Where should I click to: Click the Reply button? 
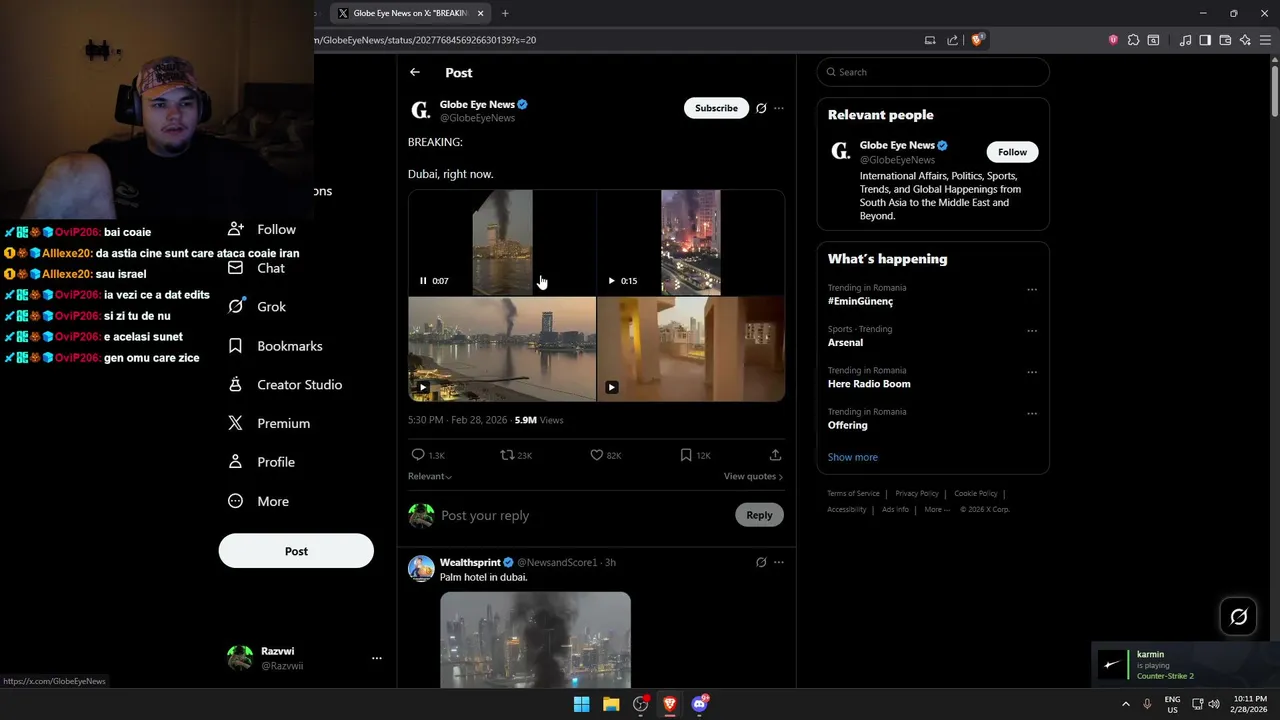click(759, 515)
